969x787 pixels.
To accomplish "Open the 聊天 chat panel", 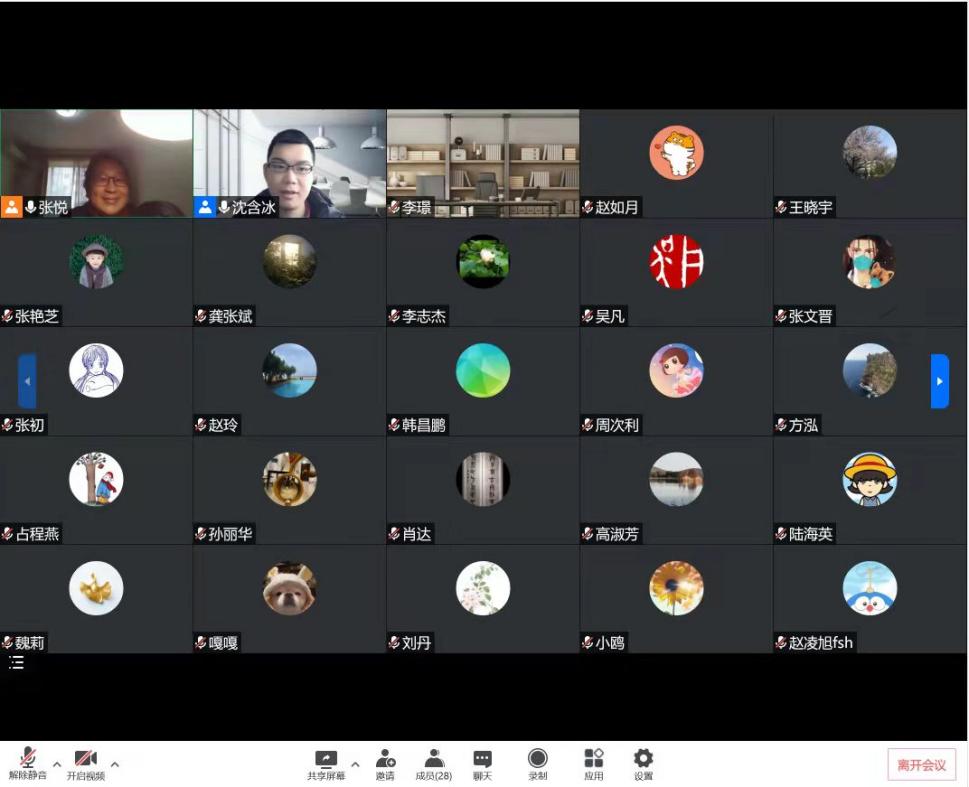I will pyautogui.click(x=482, y=763).
